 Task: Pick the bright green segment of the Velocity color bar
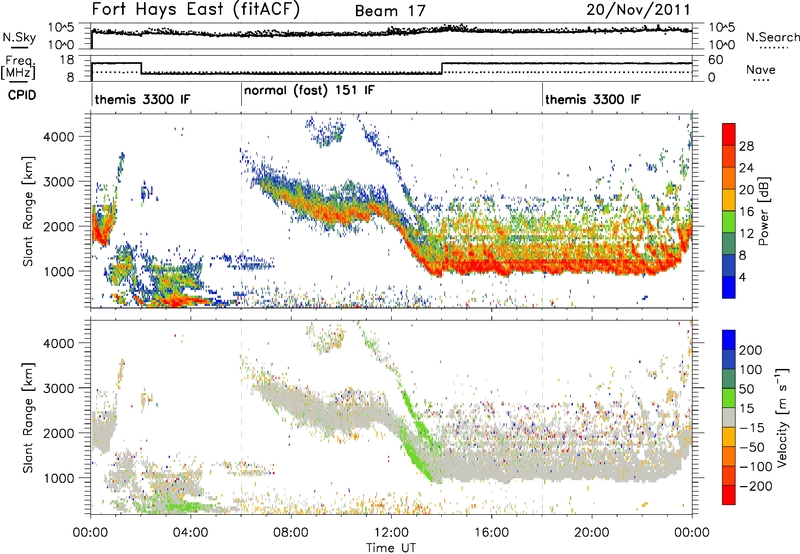click(729, 398)
